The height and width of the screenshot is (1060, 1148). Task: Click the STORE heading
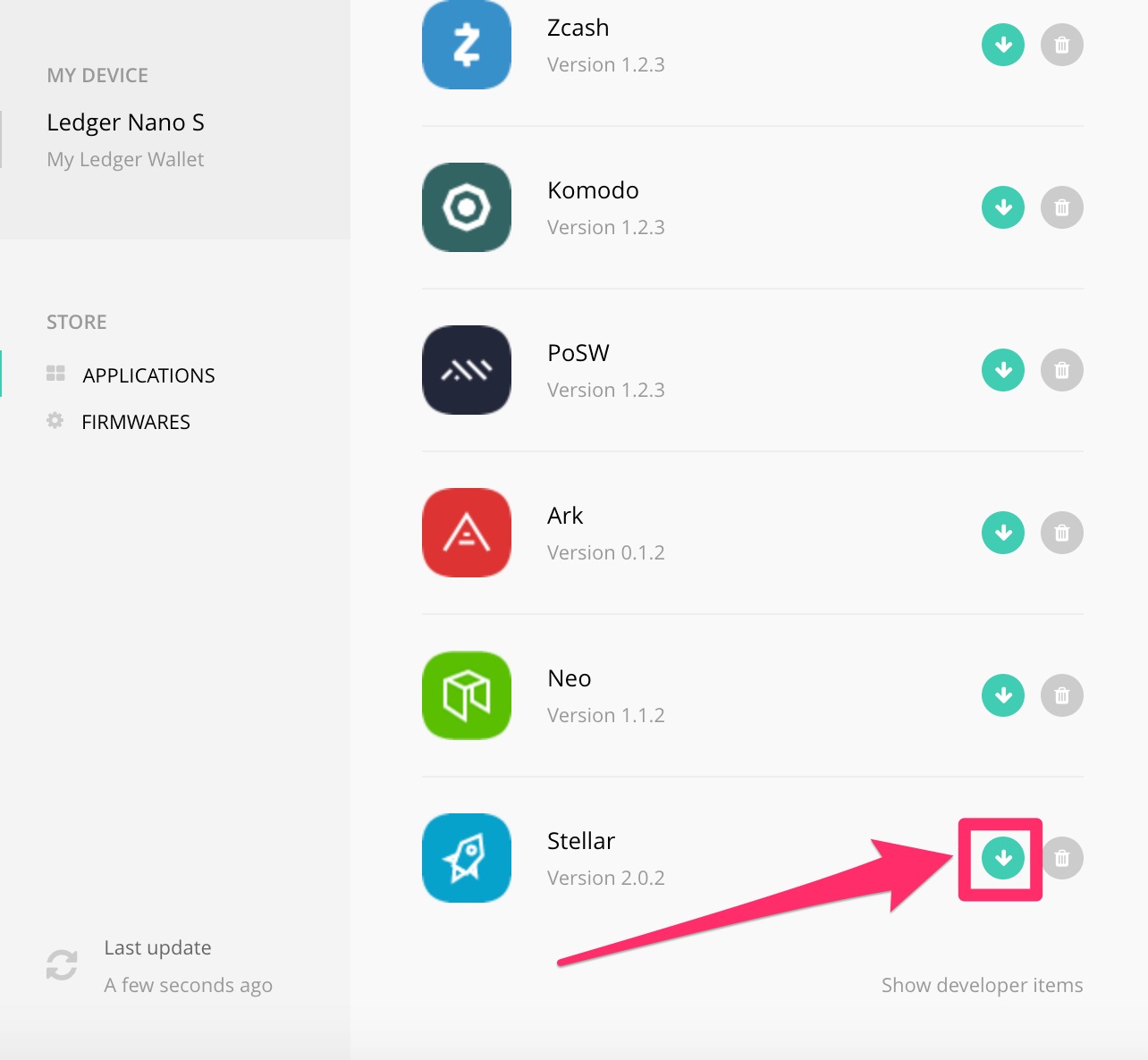click(x=77, y=322)
